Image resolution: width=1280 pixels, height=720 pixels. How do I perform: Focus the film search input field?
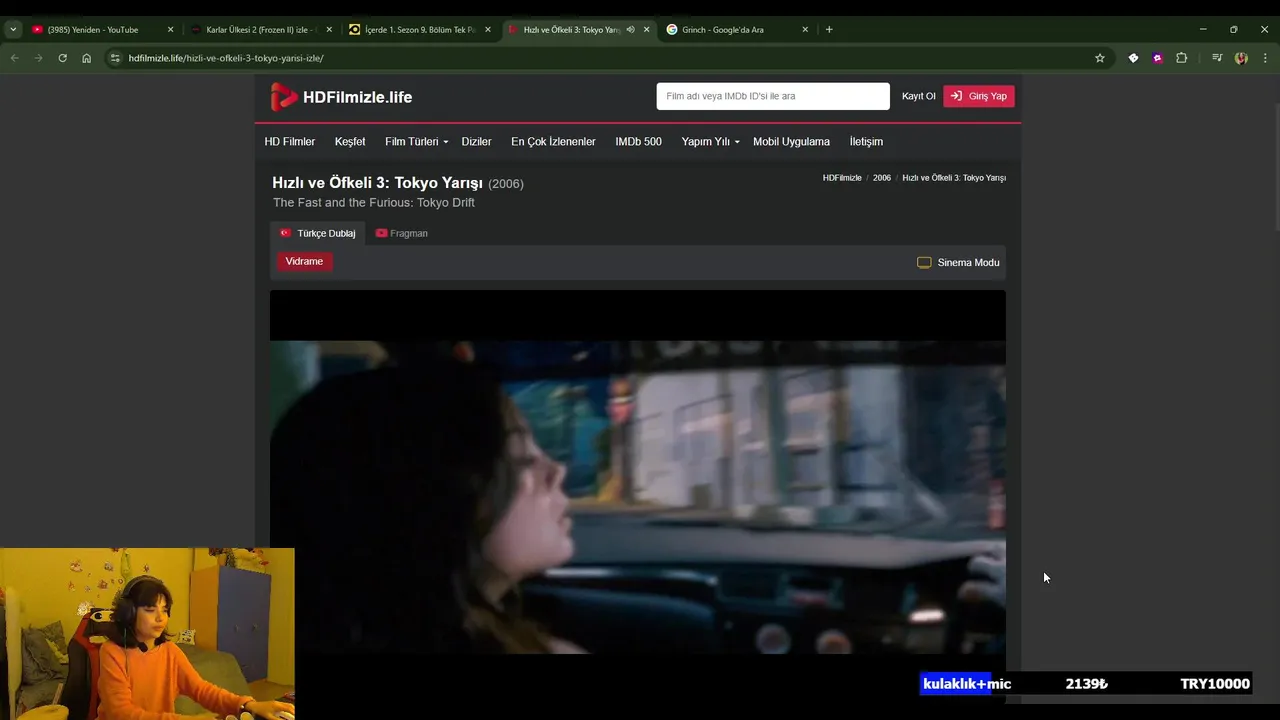pyautogui.click(x=773, y=96)
